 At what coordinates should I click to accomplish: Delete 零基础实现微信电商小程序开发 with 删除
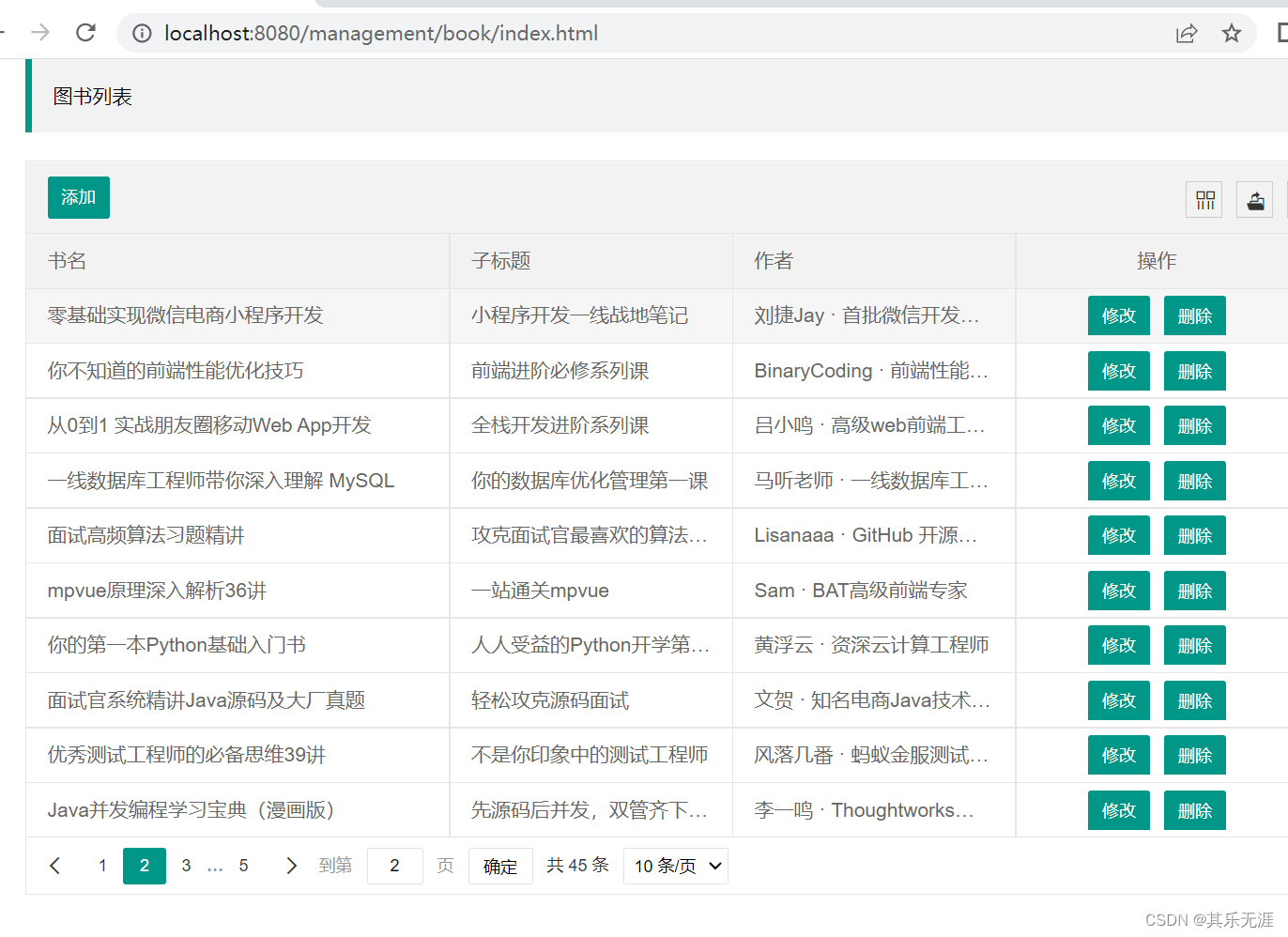pos(1195,316)
